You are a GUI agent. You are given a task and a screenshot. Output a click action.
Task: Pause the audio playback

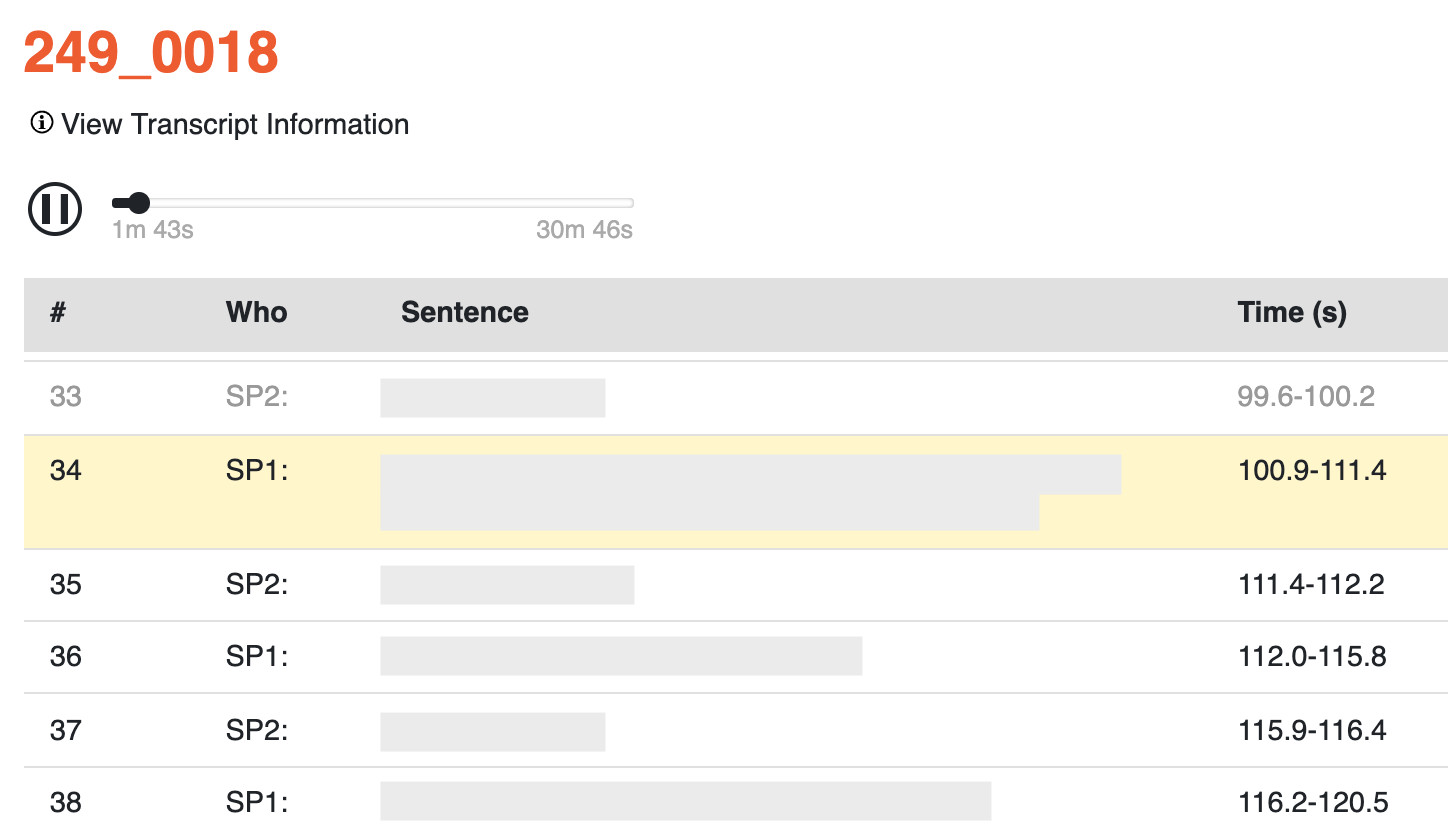tap(55, 209)
